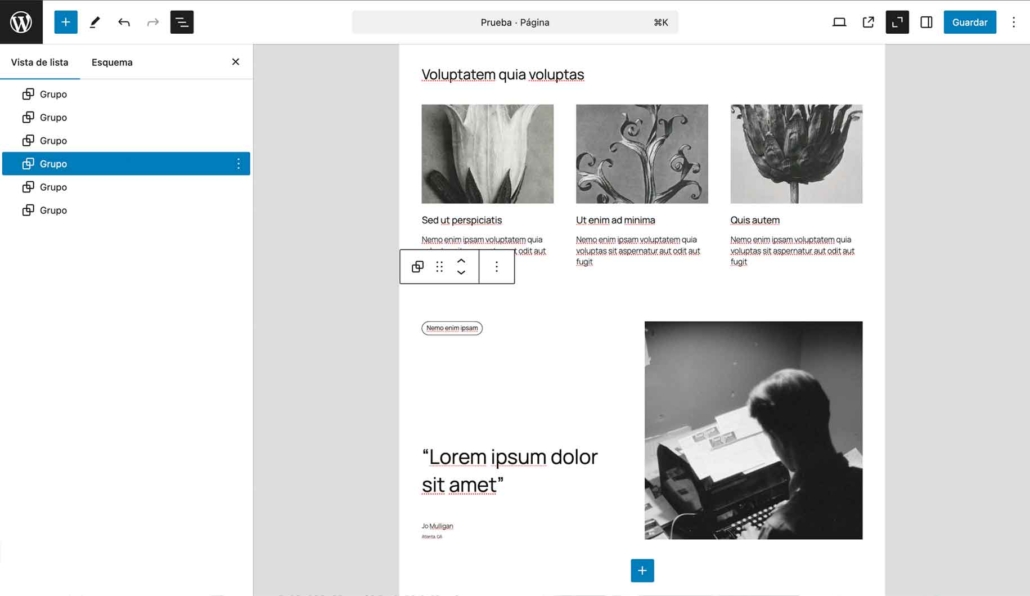The height and width of the screenshot is (596, 1030).
Task: Open options for selected Grupo item
Action: (238, 164)
